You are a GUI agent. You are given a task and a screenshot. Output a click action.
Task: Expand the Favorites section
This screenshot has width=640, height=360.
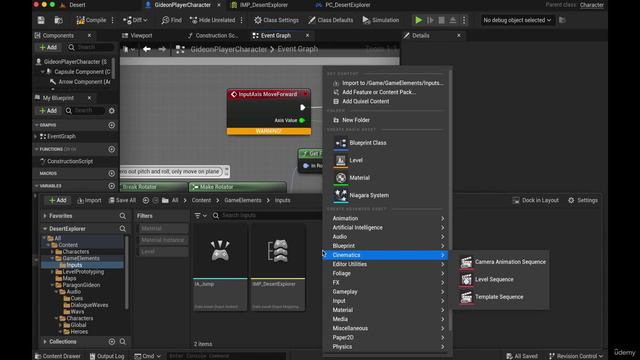[44, 216]
